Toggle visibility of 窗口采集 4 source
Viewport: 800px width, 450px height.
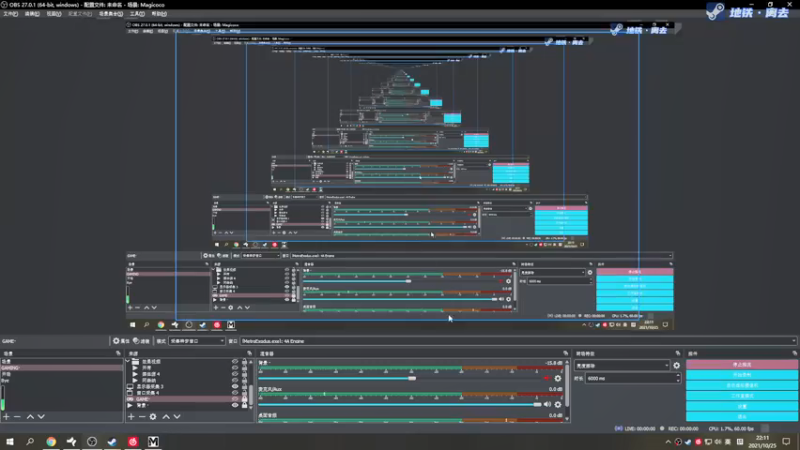[235, 393]
